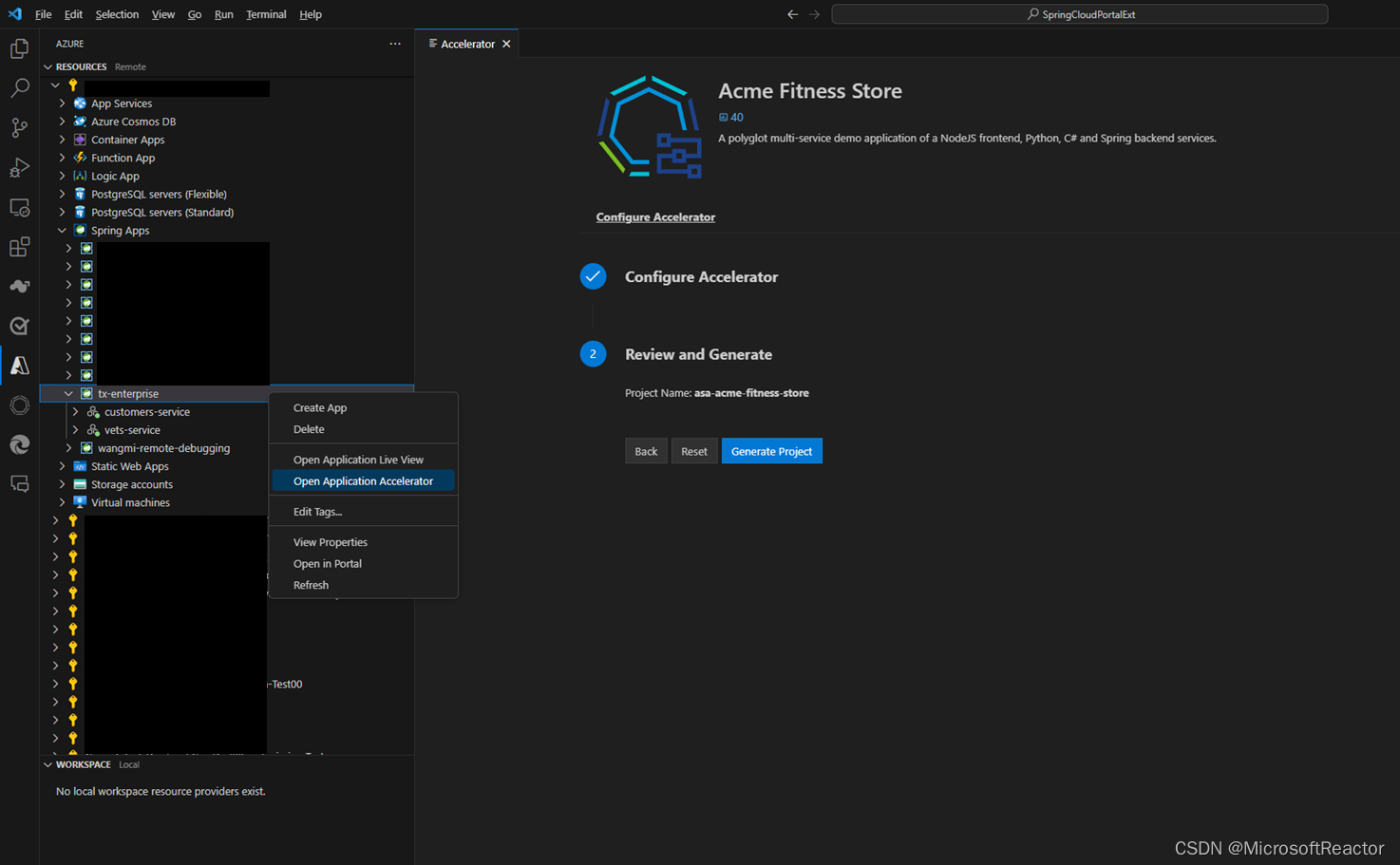Open the Edit menu
This screenshot has width=1400, height=865.
point(73,14)
